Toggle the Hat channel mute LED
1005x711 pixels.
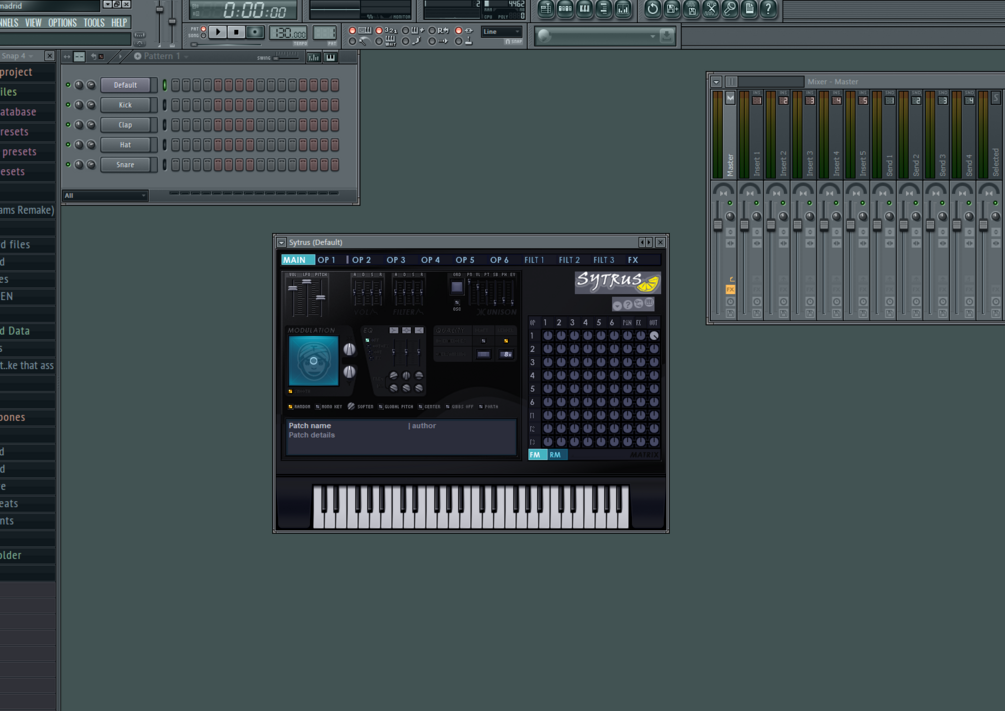point(68,144)
